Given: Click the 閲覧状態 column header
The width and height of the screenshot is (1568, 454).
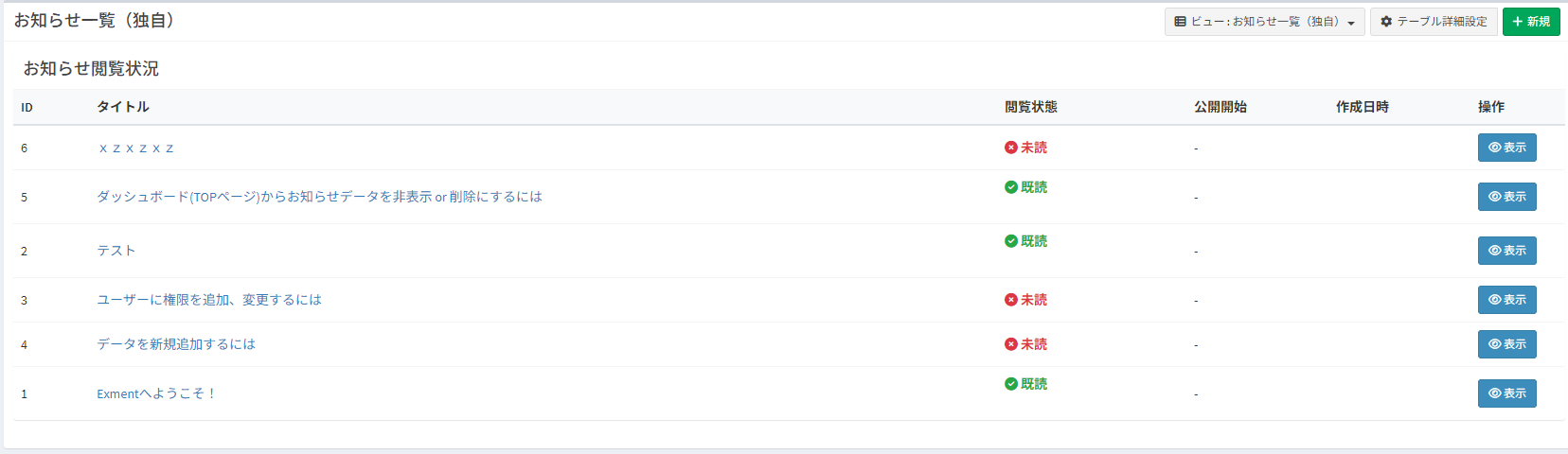Looking at the screenshot, I should (1030, 107).
